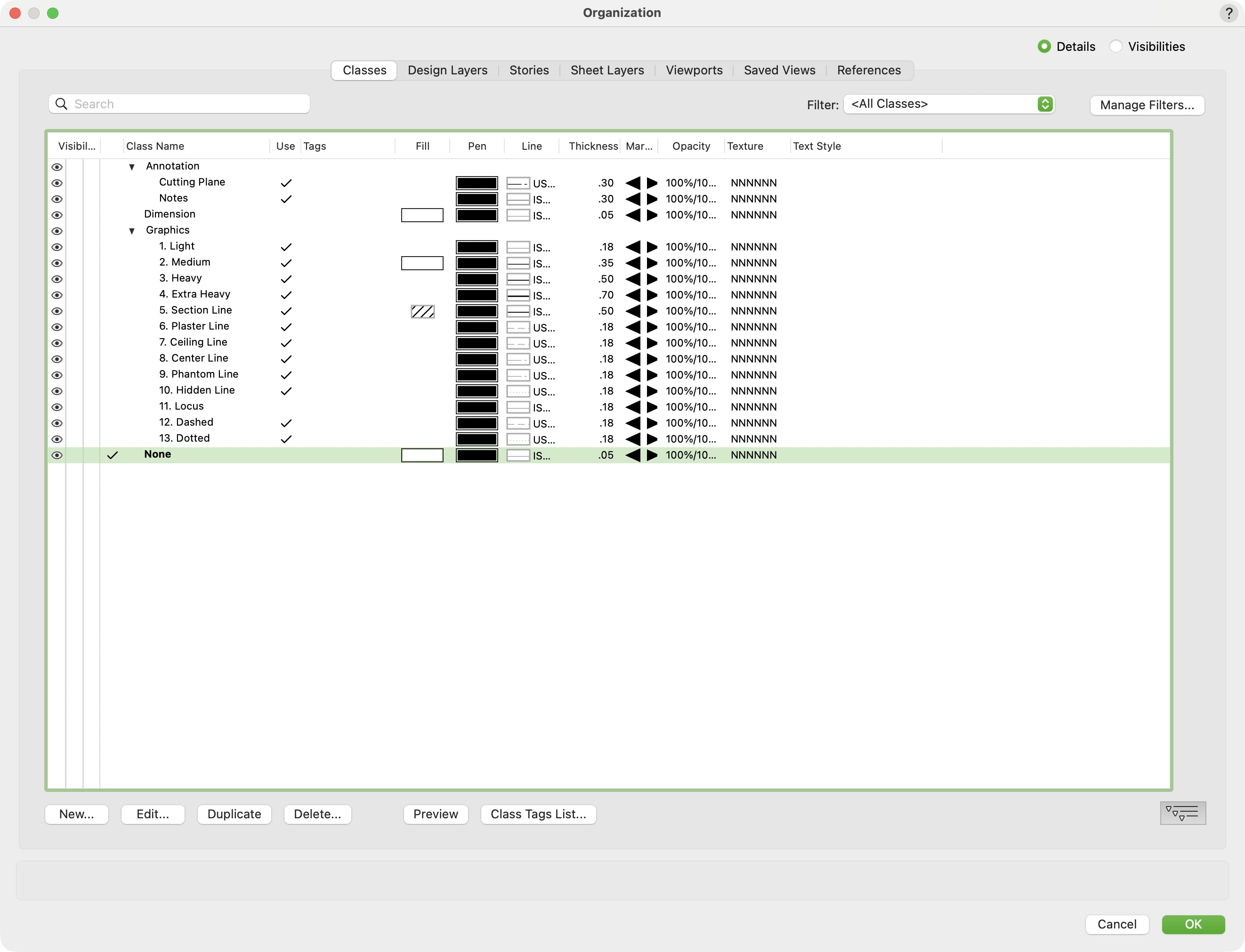
Task: Collapse the Graphics class group
Action: (131, 231)
